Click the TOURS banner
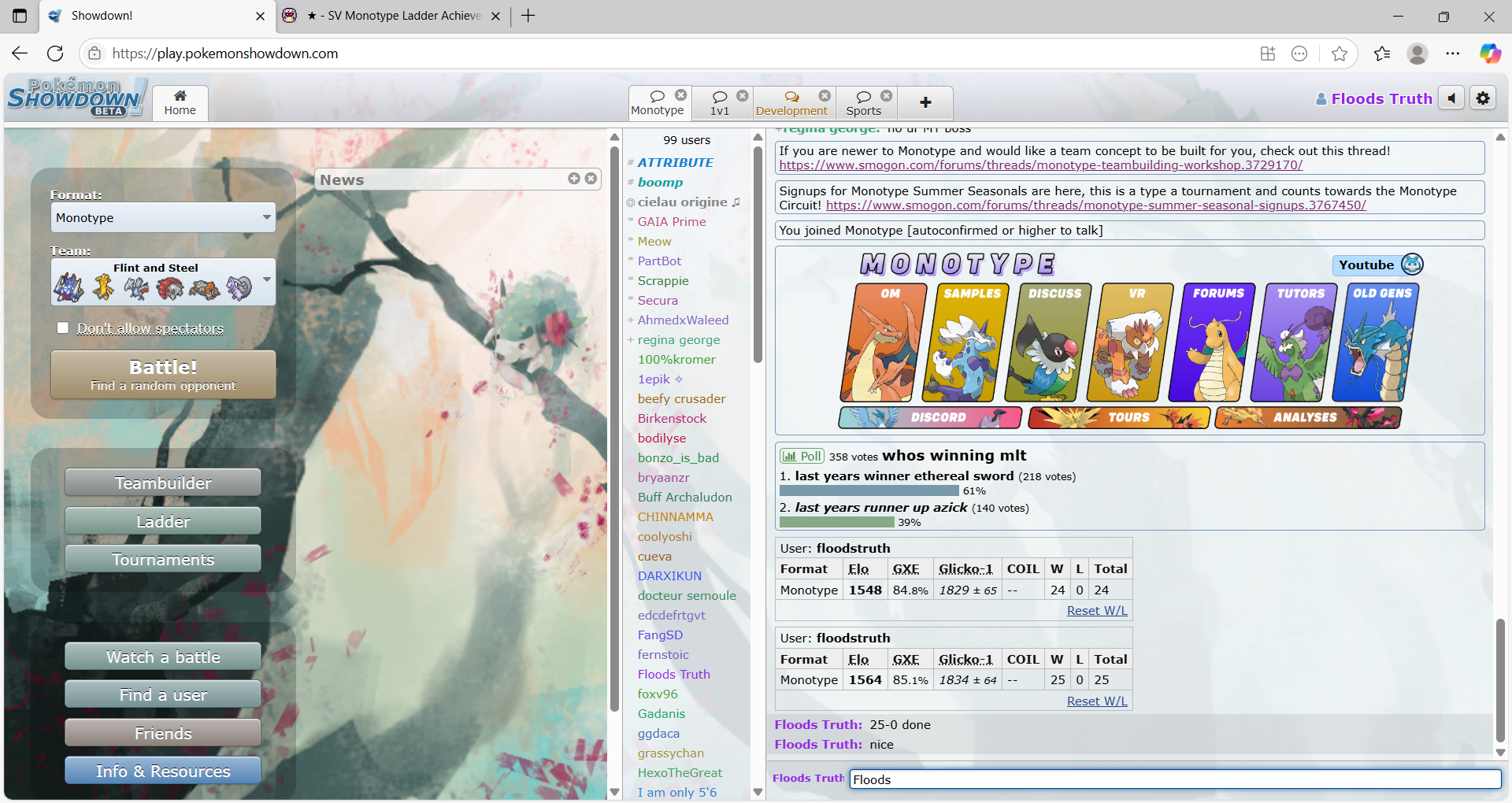 1119,417
